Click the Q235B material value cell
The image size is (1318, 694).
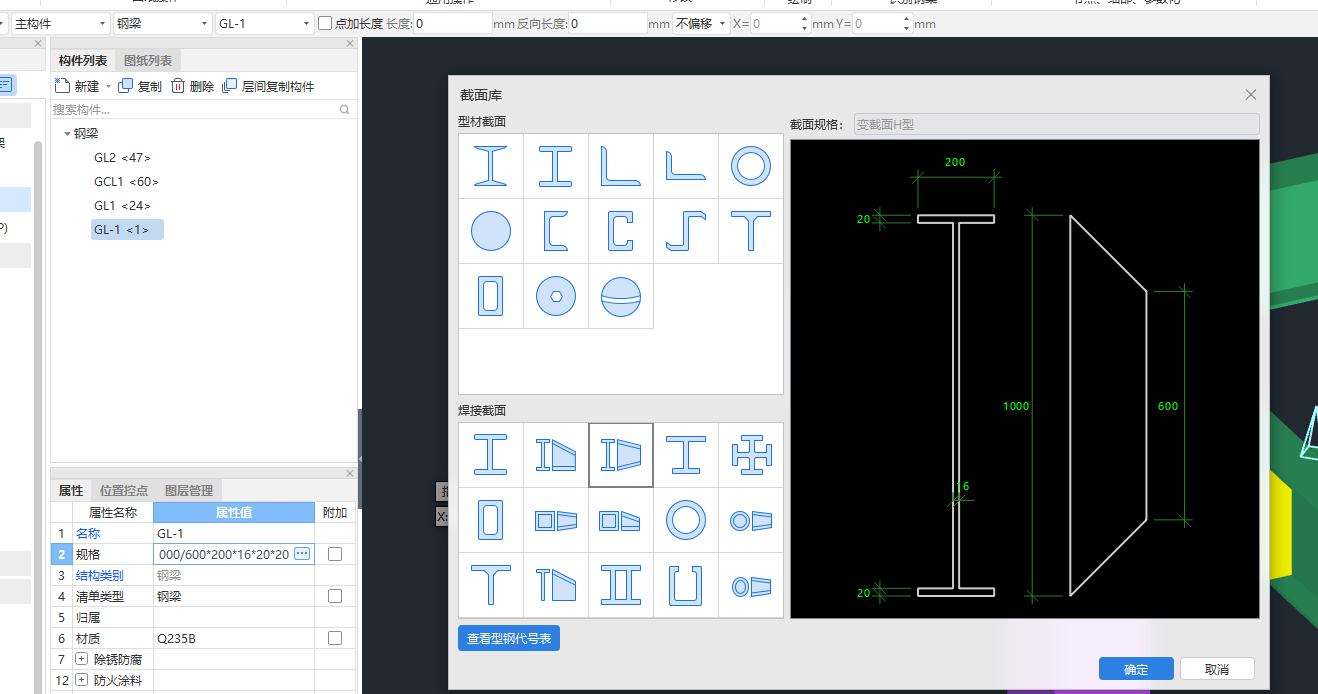(234, 638)
